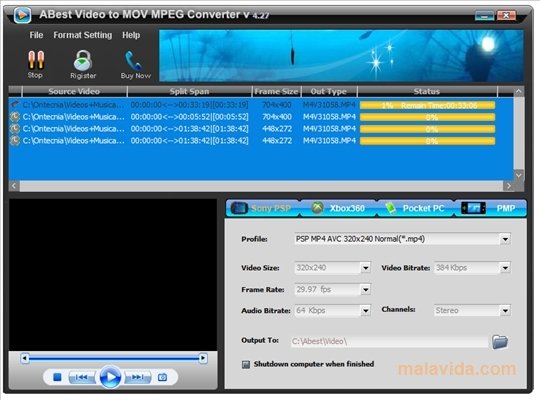Viewport: 540px width, 400px height.
Task: Switch to the Xbox360 tab
Action: [339, 208]
